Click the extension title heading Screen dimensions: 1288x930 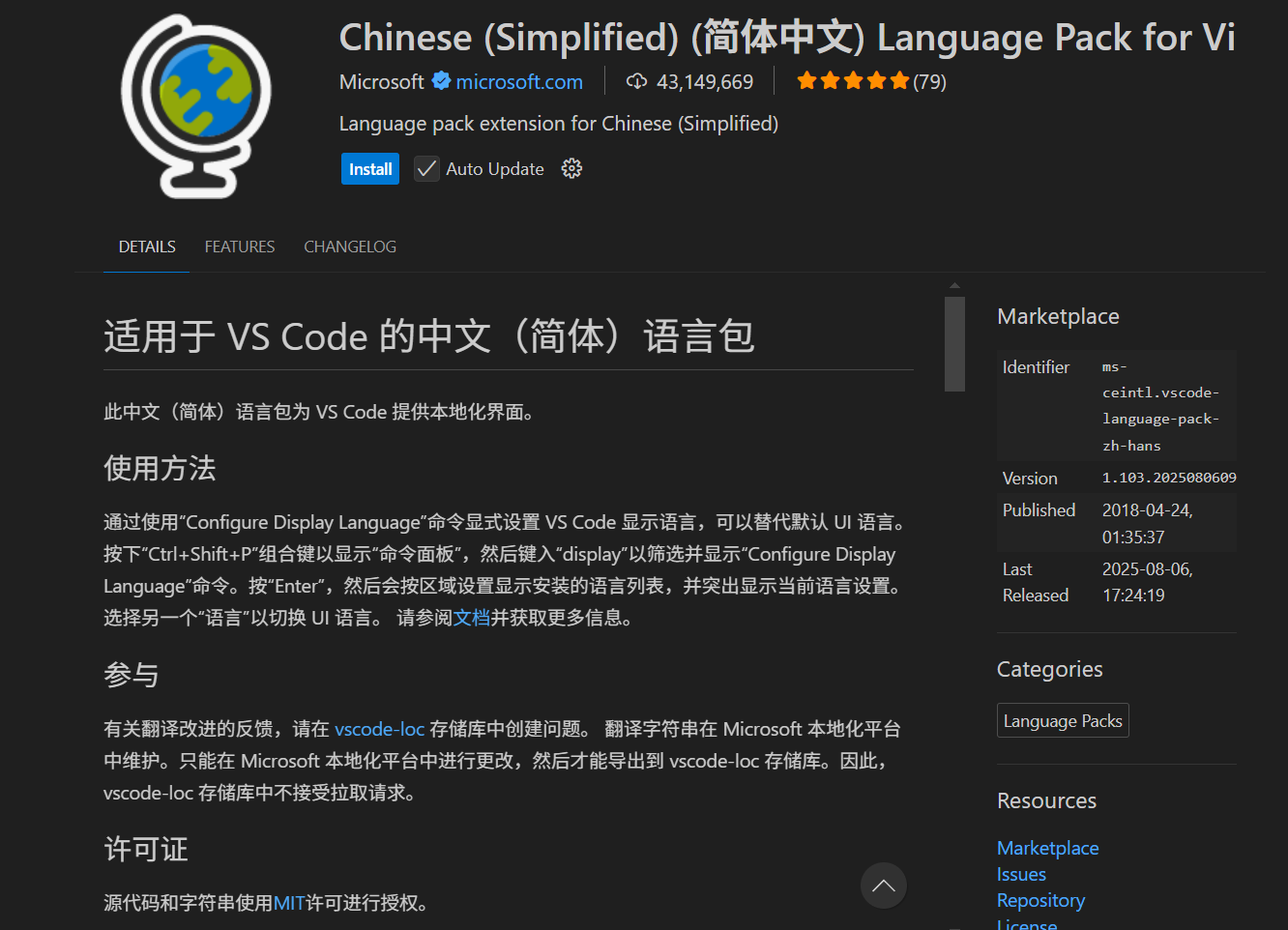pyautogui.click(x=787, y=38)
